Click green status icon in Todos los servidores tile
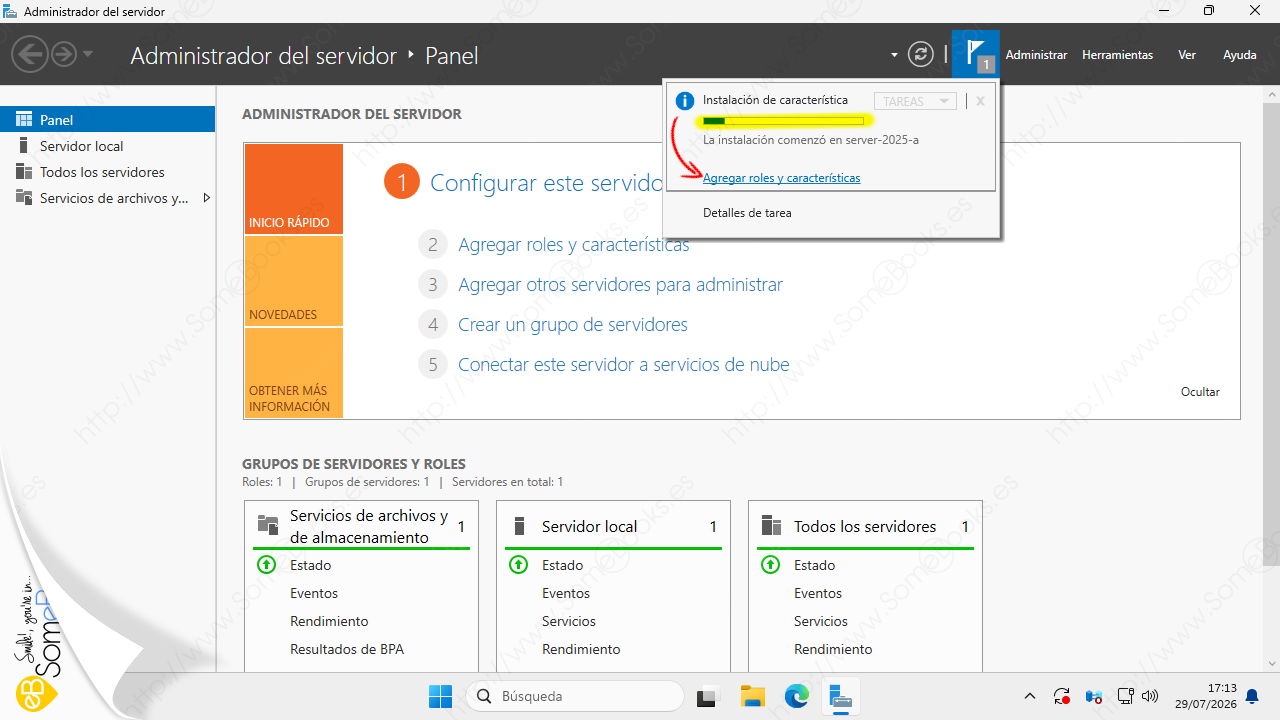 point(770,565)
